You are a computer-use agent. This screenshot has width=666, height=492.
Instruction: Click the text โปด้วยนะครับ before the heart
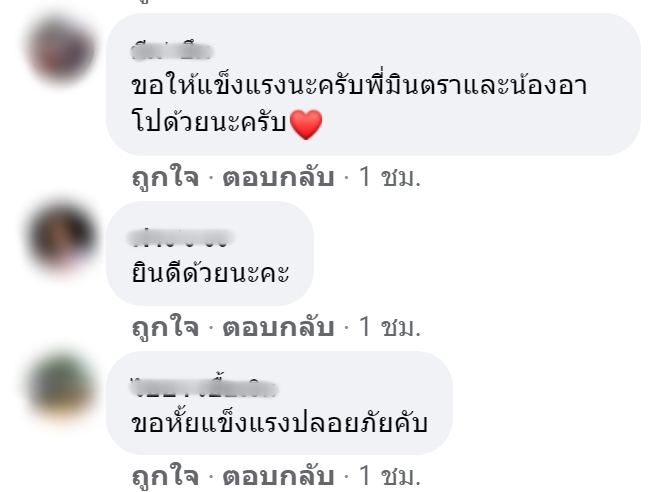(x=209, y=122)
